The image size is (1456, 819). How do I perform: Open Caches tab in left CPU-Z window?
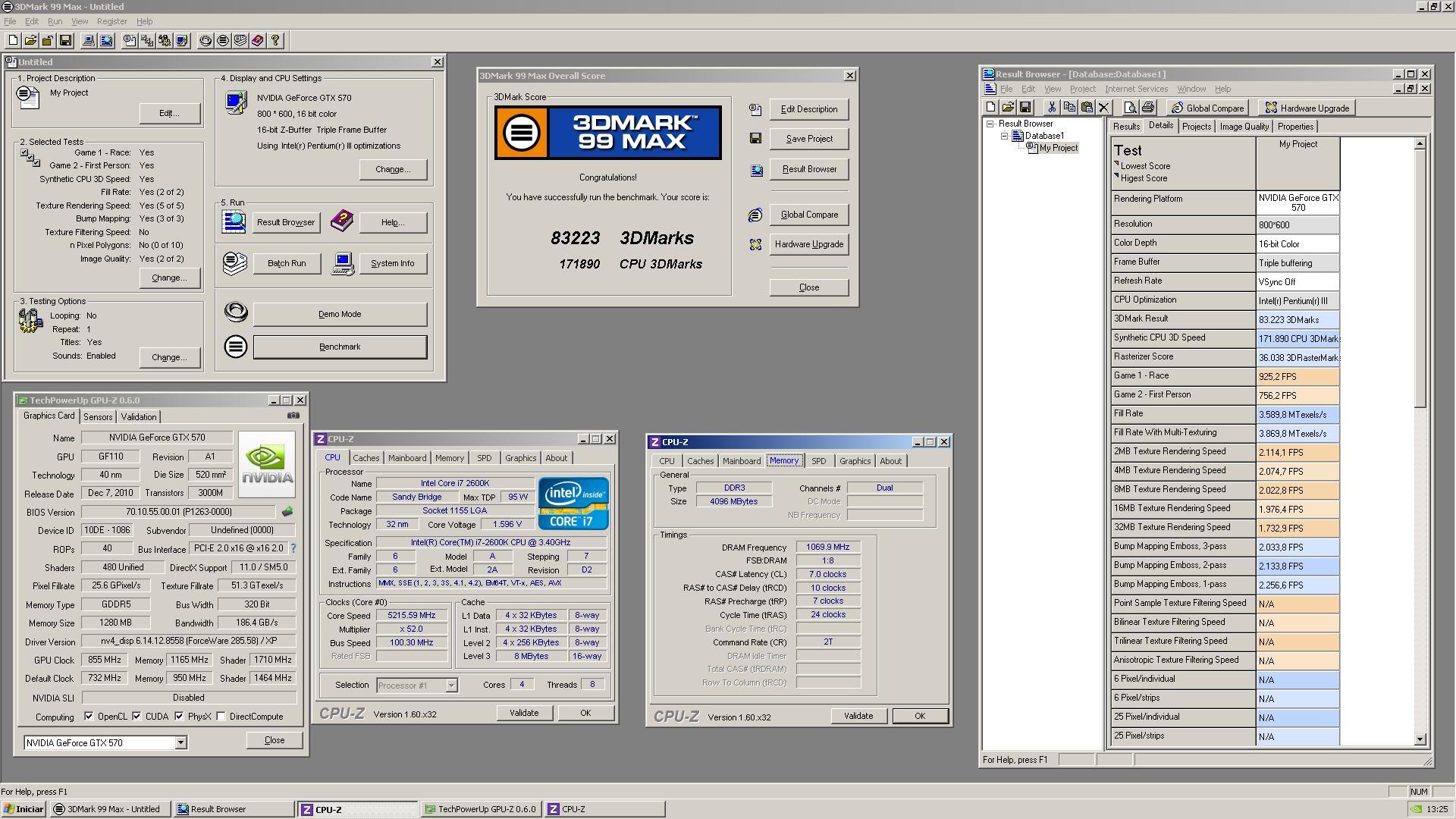tap(366, 458)
